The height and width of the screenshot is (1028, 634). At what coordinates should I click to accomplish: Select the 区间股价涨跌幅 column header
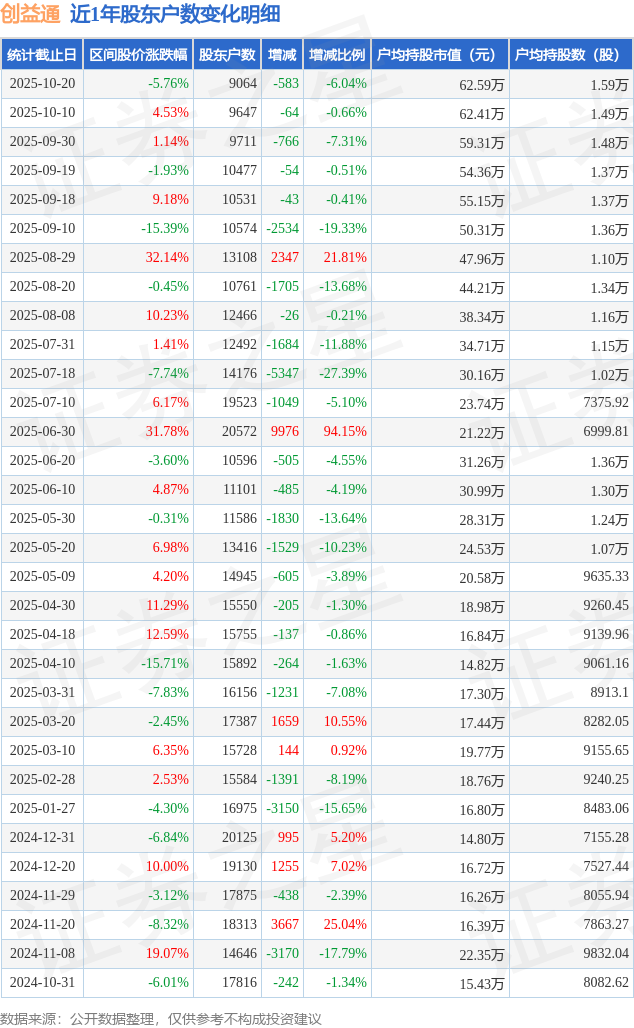coord(137,55)
